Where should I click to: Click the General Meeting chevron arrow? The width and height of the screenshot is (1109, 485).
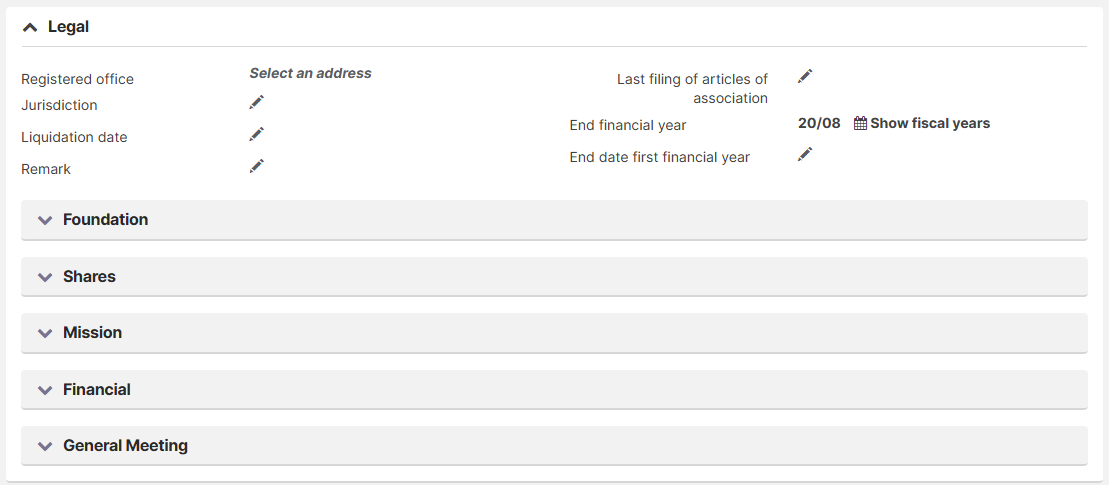45,447
